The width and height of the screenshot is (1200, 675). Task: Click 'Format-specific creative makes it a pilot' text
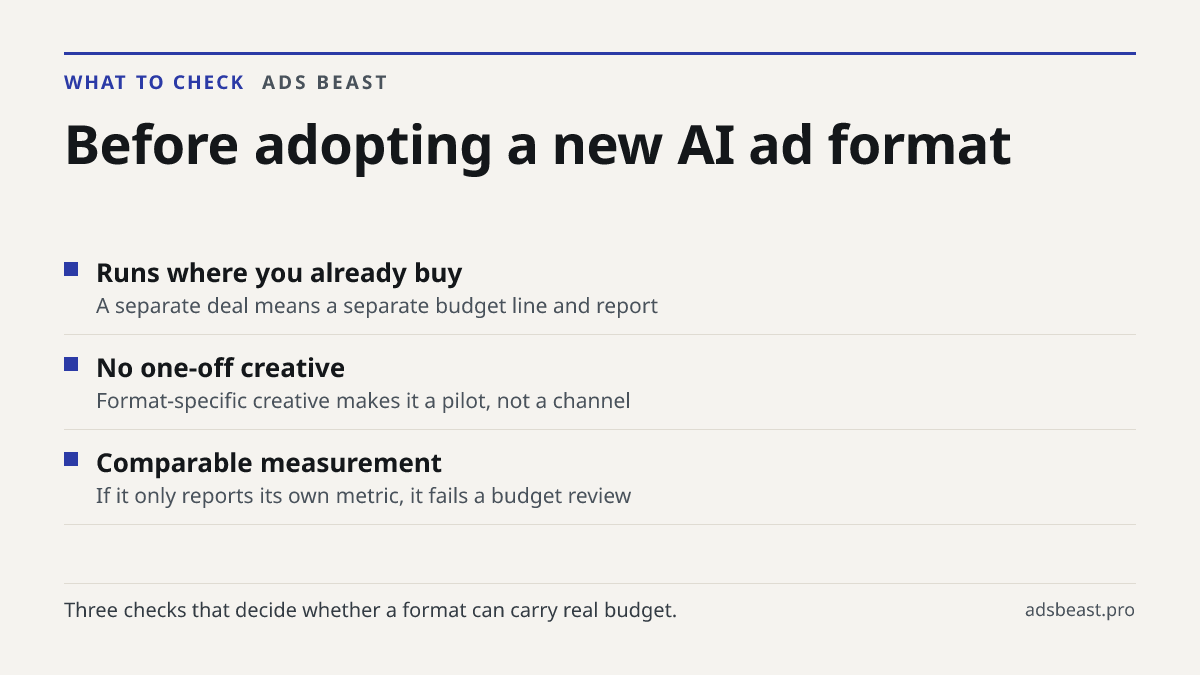click(363, 401)
